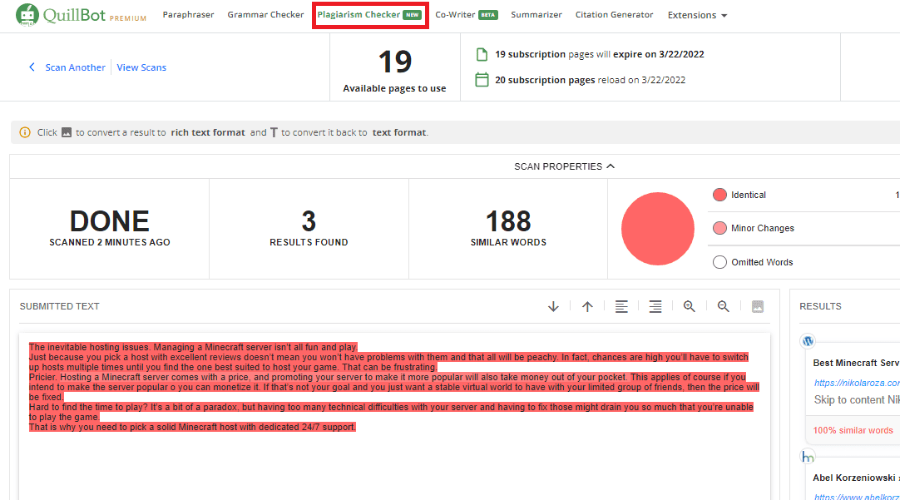Click the red similarity pie chart
This screenshot has width=900, height=500.
[657, 228]
